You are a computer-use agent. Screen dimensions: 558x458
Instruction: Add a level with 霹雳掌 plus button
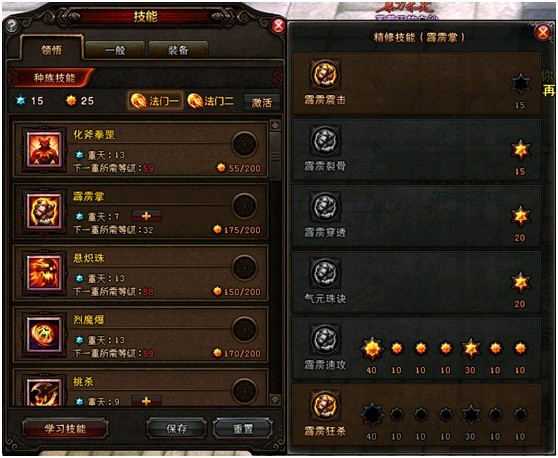[146, 216]
